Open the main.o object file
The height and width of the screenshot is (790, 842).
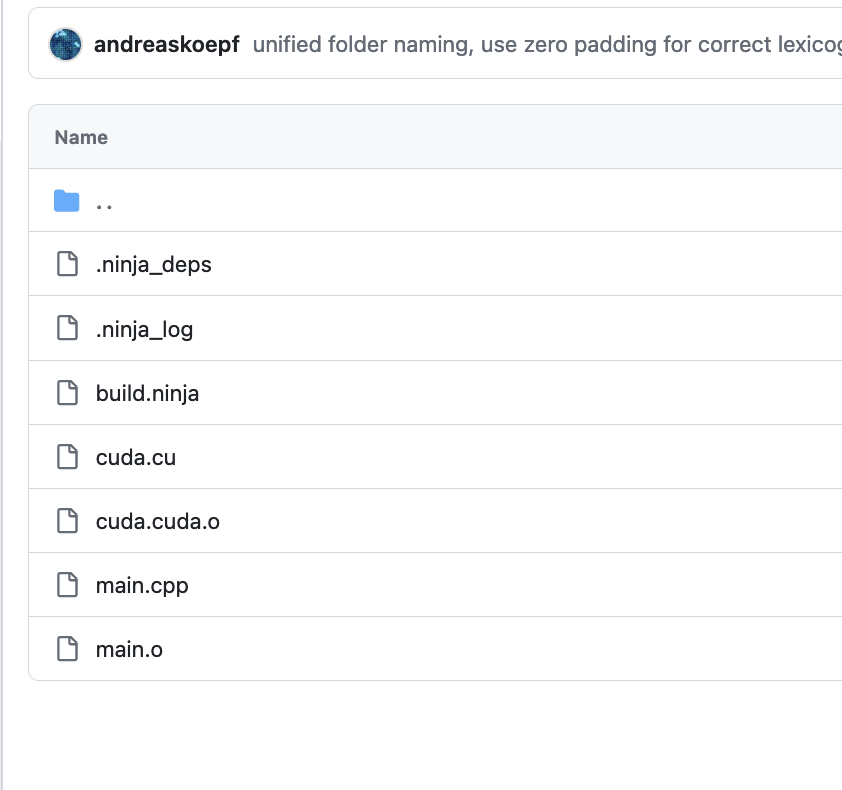(x=129, y=650)
